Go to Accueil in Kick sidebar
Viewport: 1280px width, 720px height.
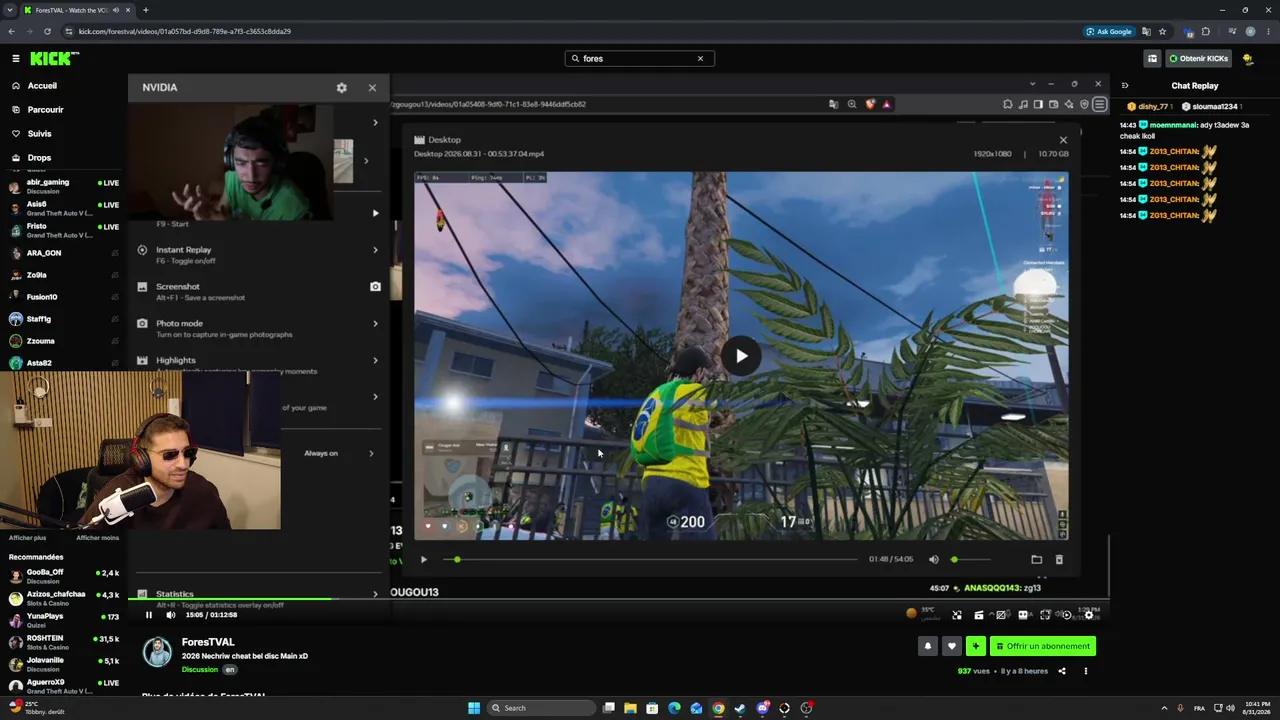coord(34,86)
